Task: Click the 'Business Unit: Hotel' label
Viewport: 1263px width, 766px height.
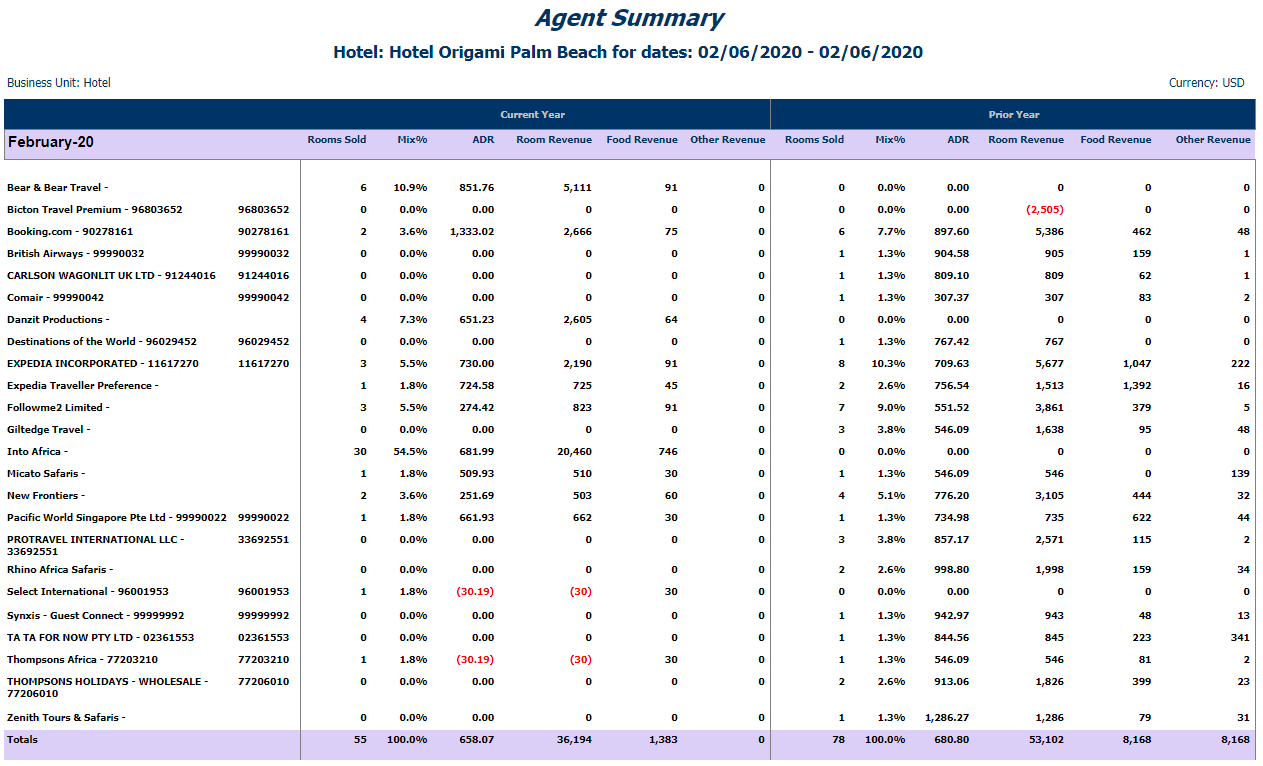Action: 59,83
